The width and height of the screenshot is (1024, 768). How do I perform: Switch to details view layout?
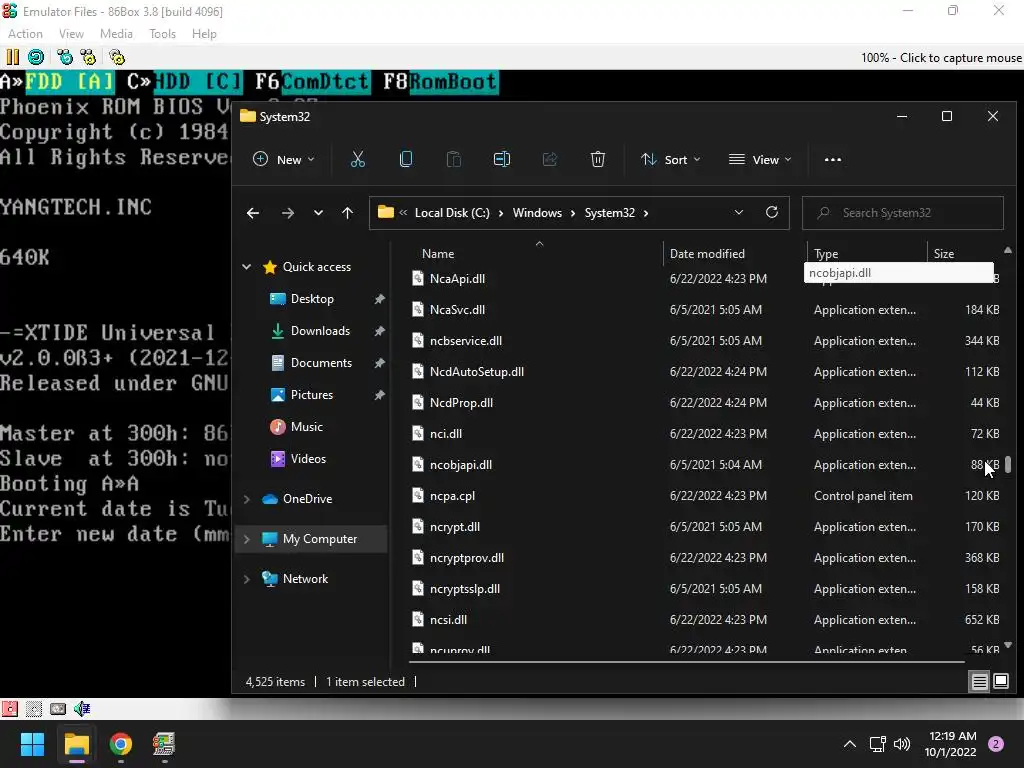tap(980, 682)
